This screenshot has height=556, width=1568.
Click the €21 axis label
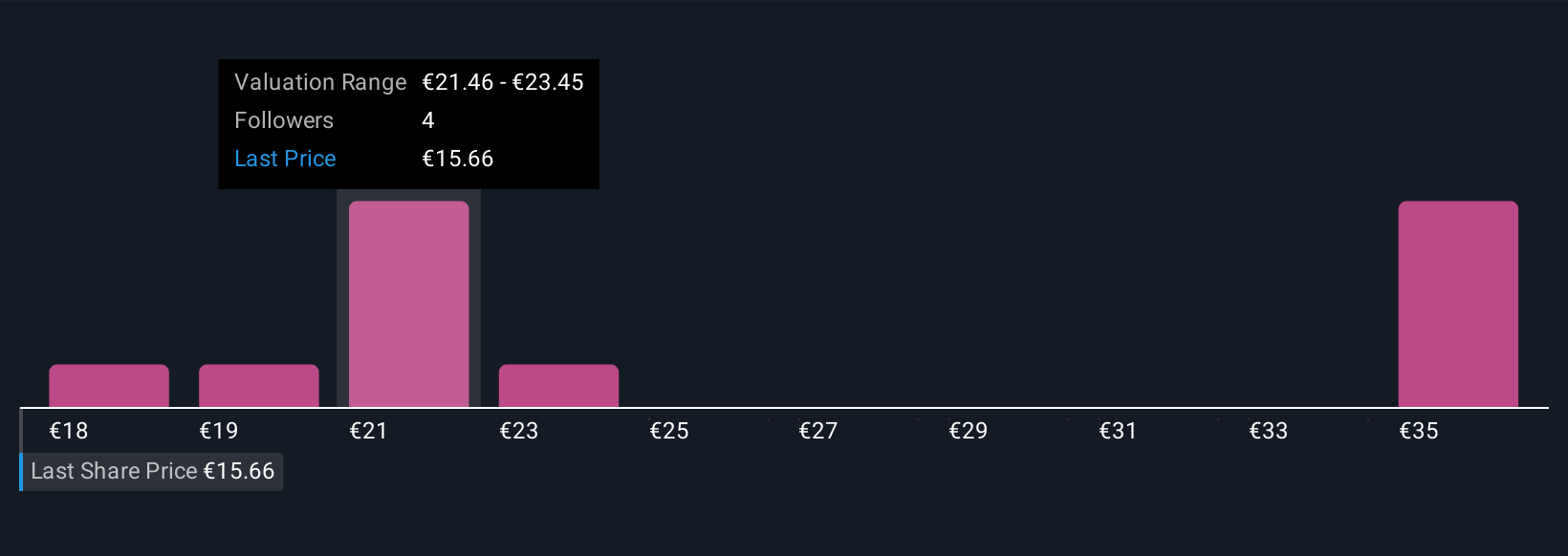click(368, 431)
